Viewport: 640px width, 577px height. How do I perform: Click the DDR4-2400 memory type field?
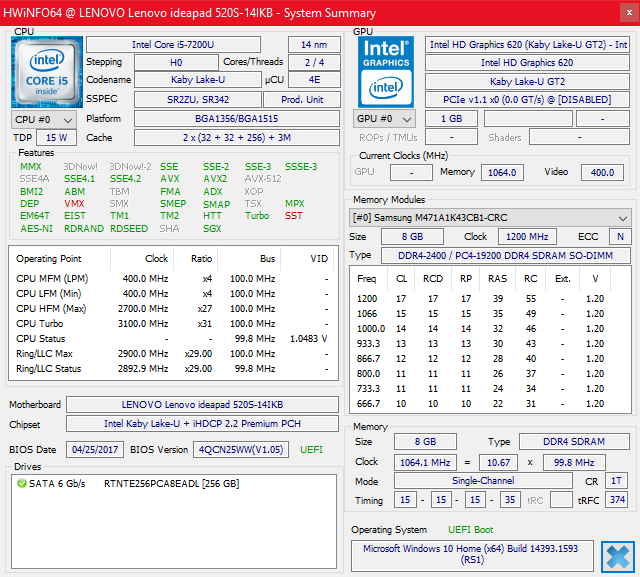pyautogui.click(x=506, y=255)
